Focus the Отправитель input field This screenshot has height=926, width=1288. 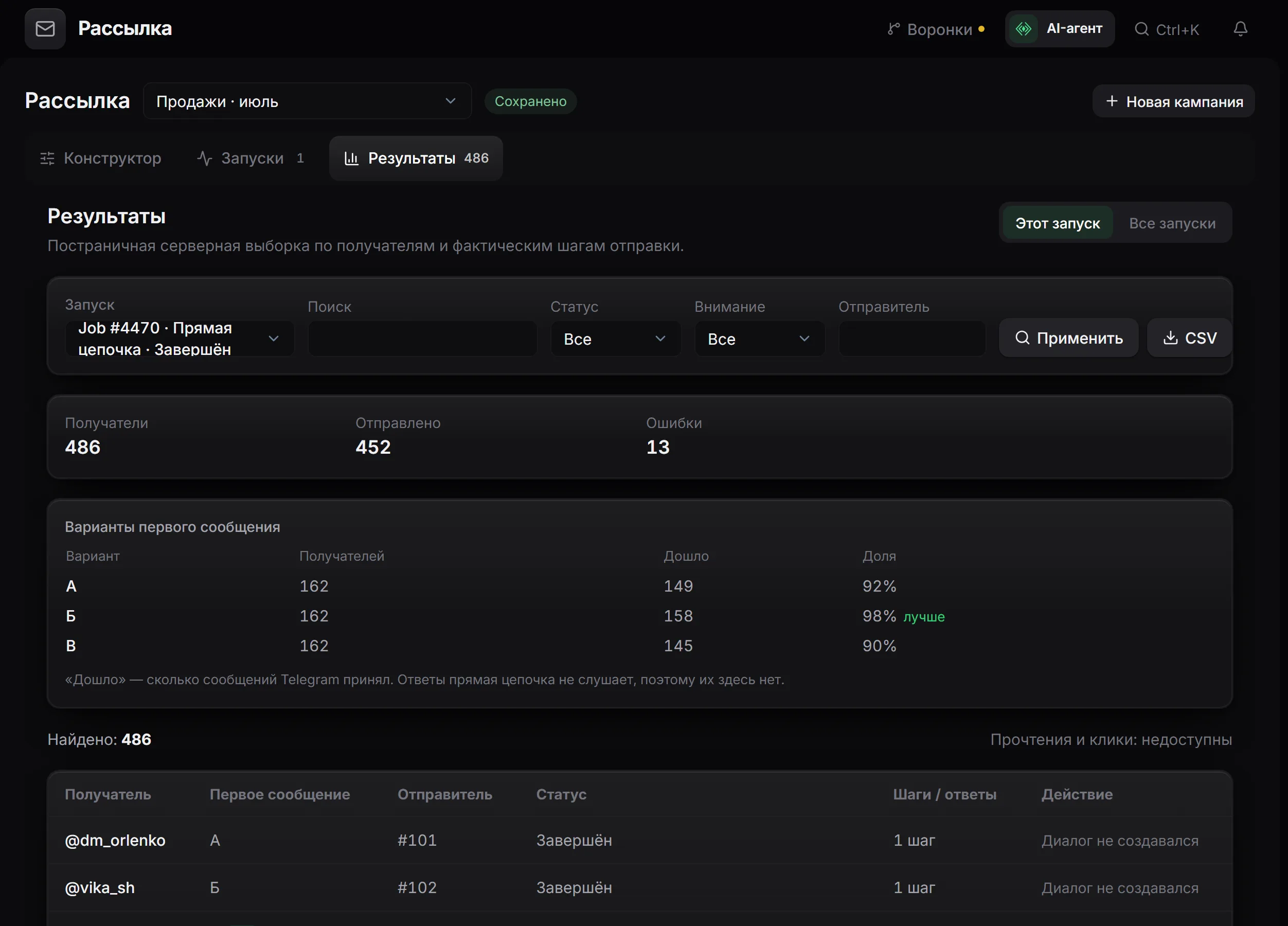pos(911,338)
